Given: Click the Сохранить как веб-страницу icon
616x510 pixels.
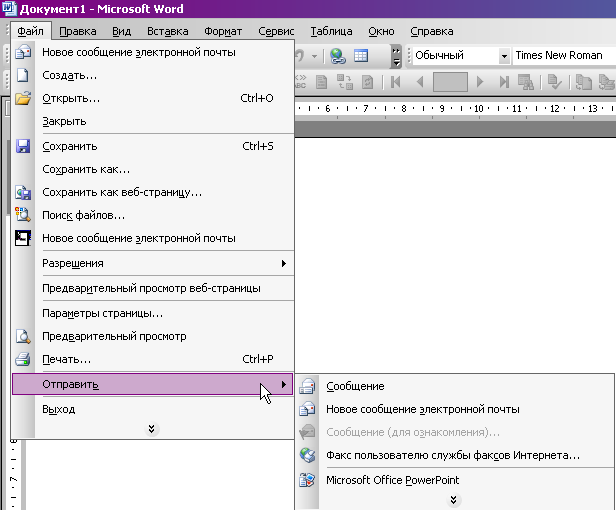Looking at the screenshot, I should (23, 192).
